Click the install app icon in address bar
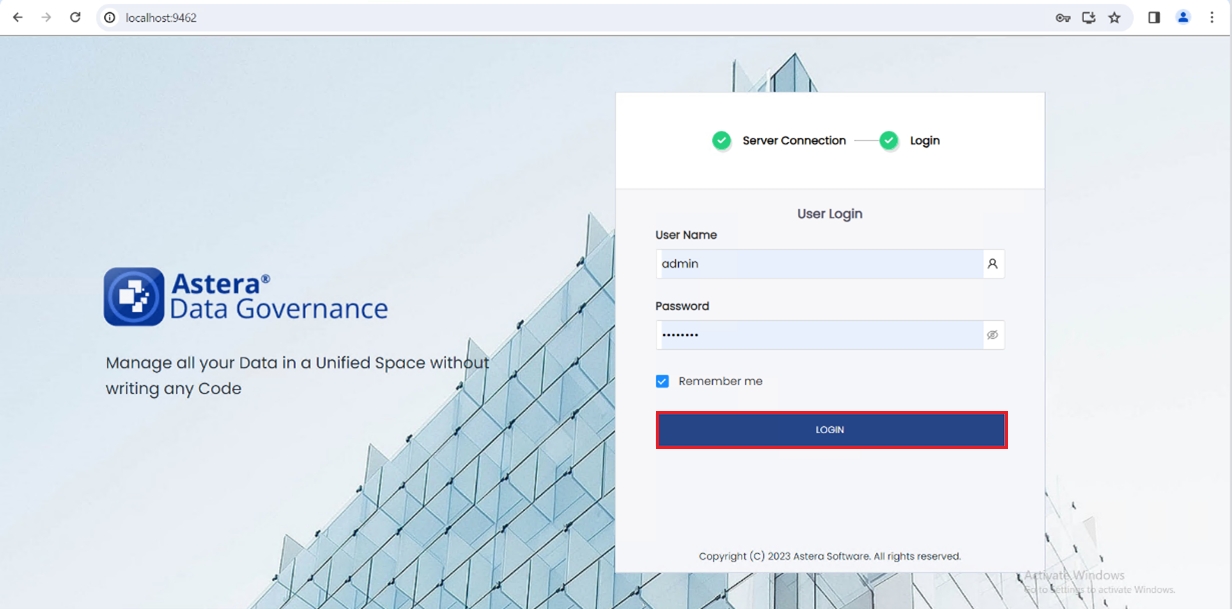This screenshot has width=1232, height=609. click(1089, 18)
